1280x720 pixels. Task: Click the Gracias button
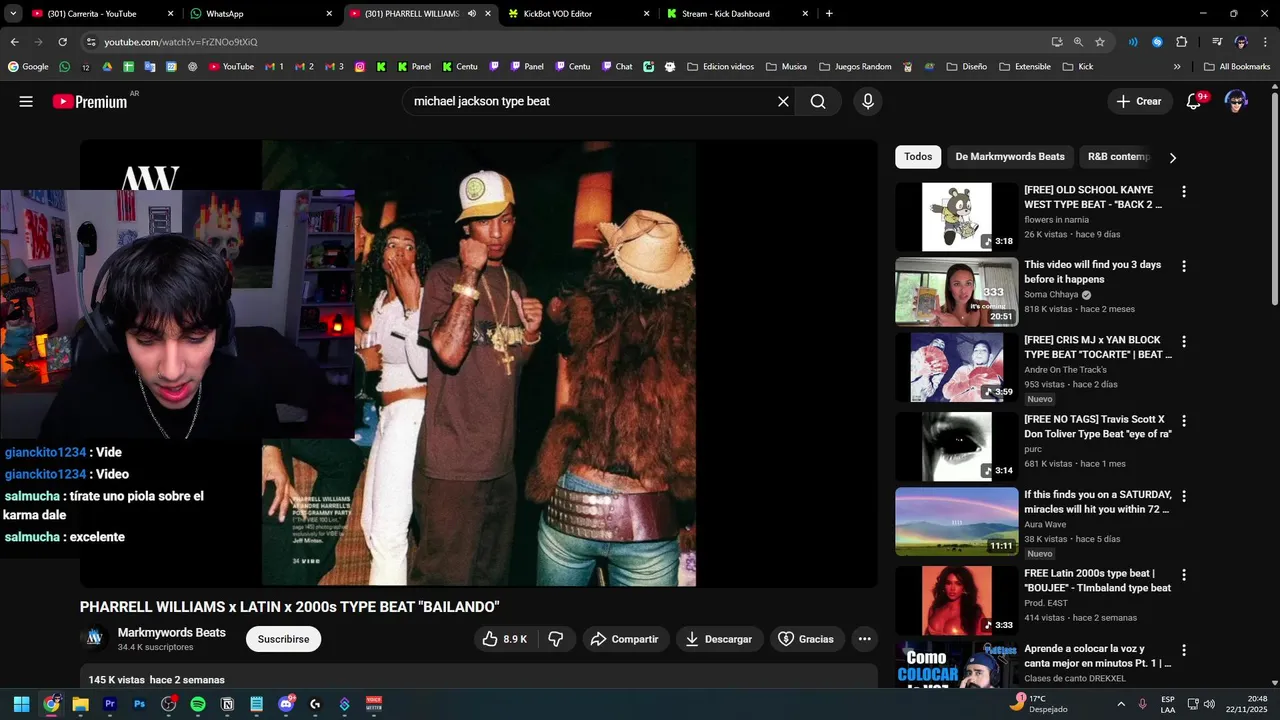[806, 639]
